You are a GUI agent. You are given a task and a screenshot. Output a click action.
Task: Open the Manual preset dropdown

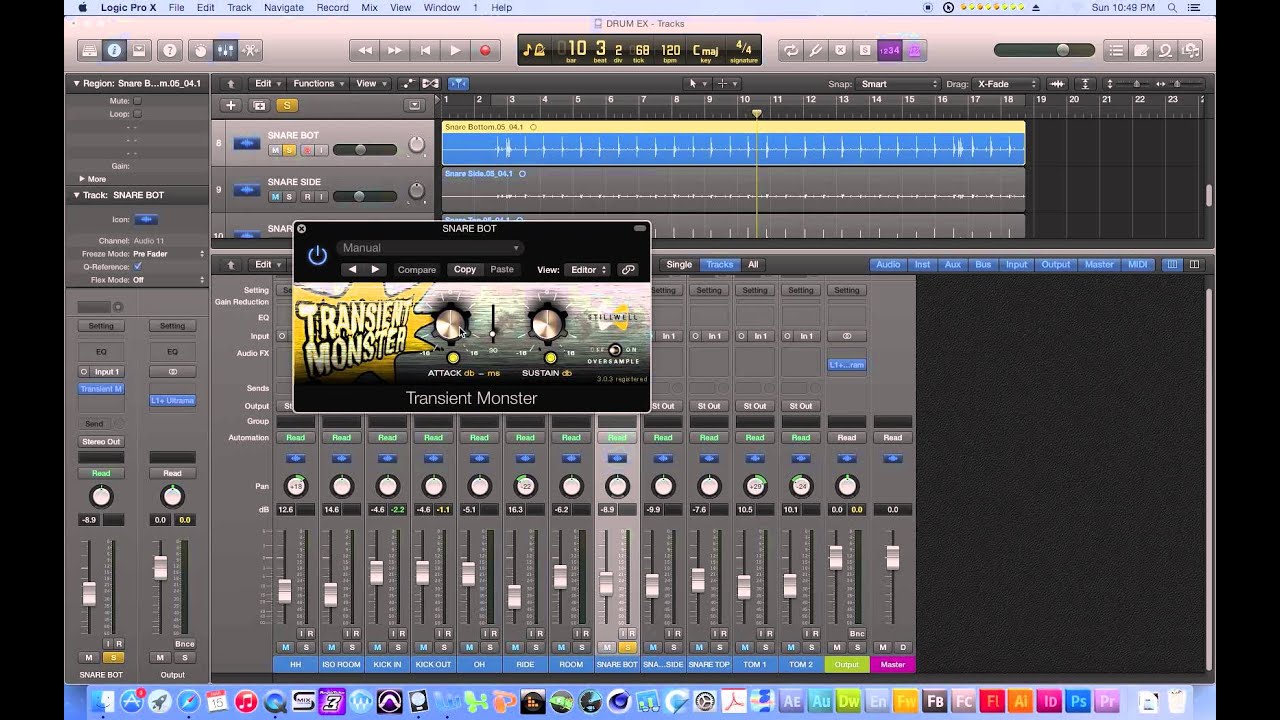429,248
